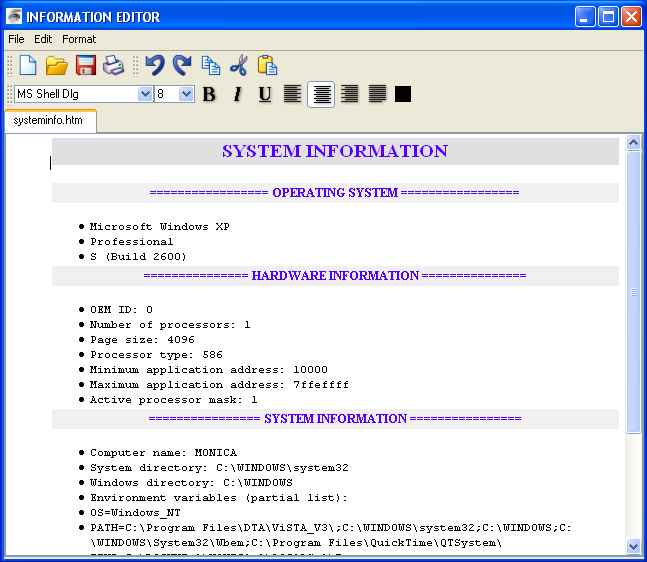Create a new document with the New icon
647x562 pixels.
28,65
